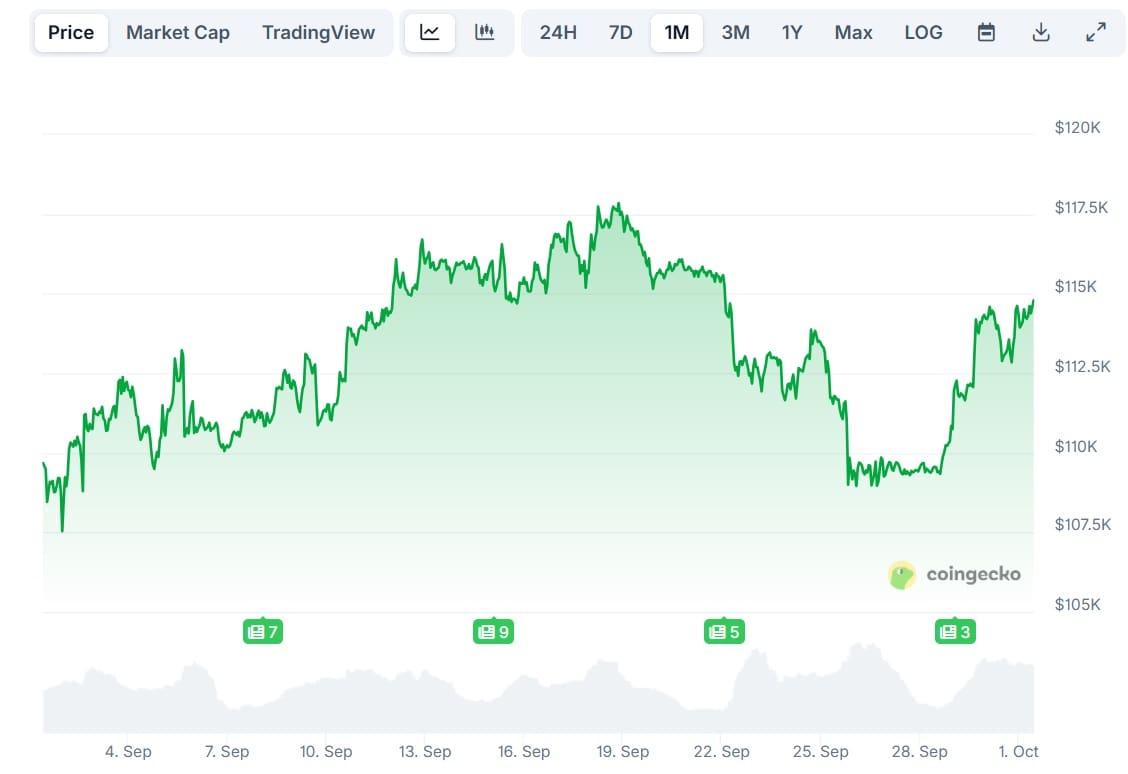1128x774 pixels.
Task: Enable the 1Y timeframe
Action: point(792,31)
